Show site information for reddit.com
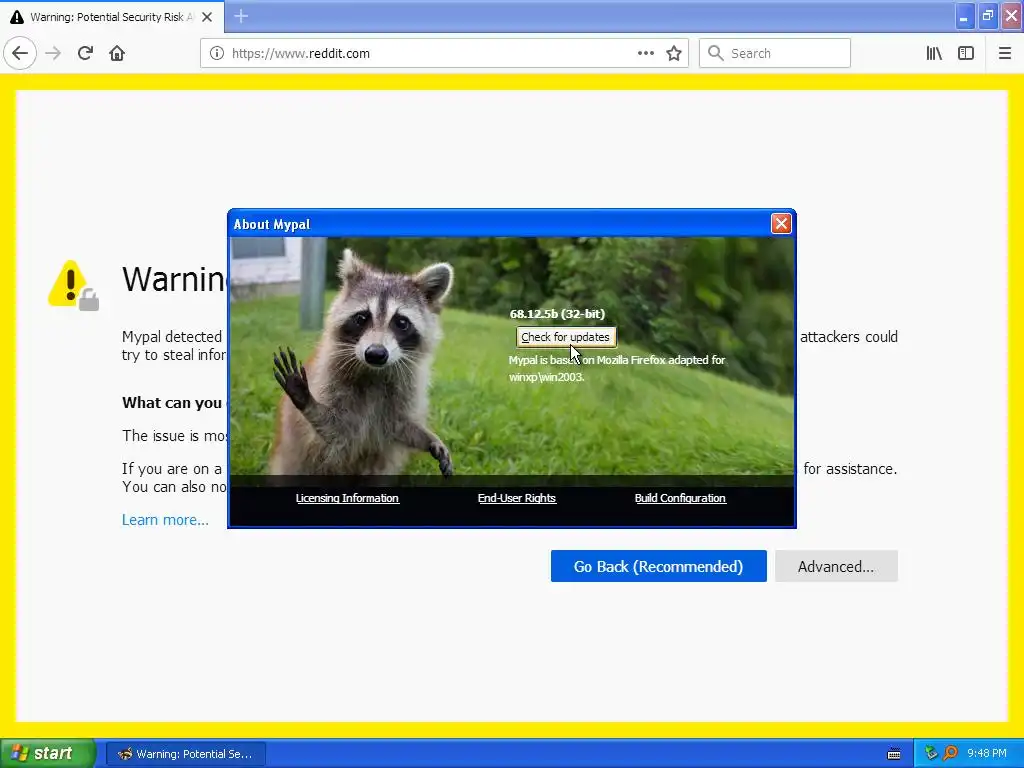This screenshot has width=1024, height=768. [x=217, y=53]
